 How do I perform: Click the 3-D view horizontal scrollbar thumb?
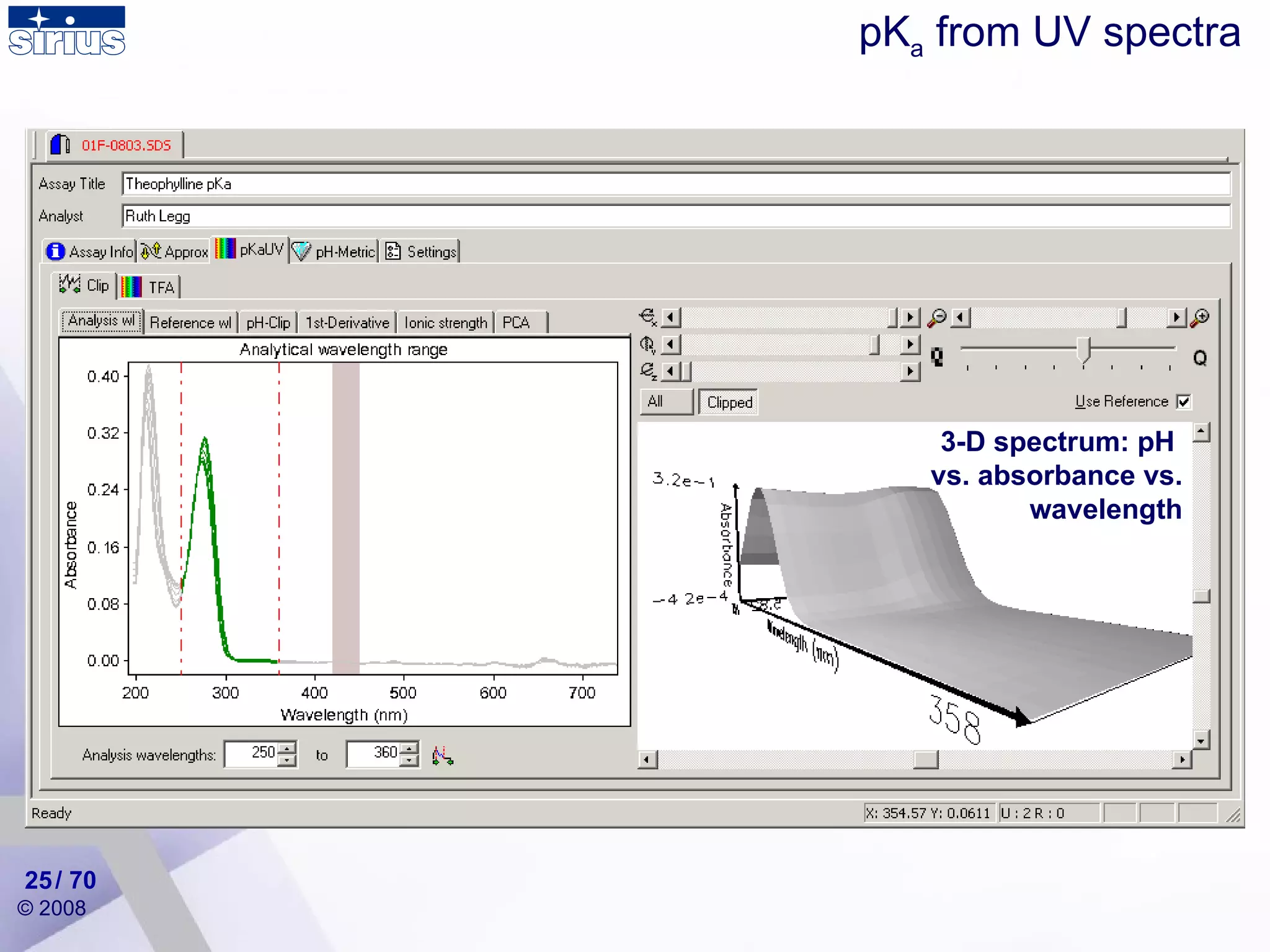click(926, 759)
